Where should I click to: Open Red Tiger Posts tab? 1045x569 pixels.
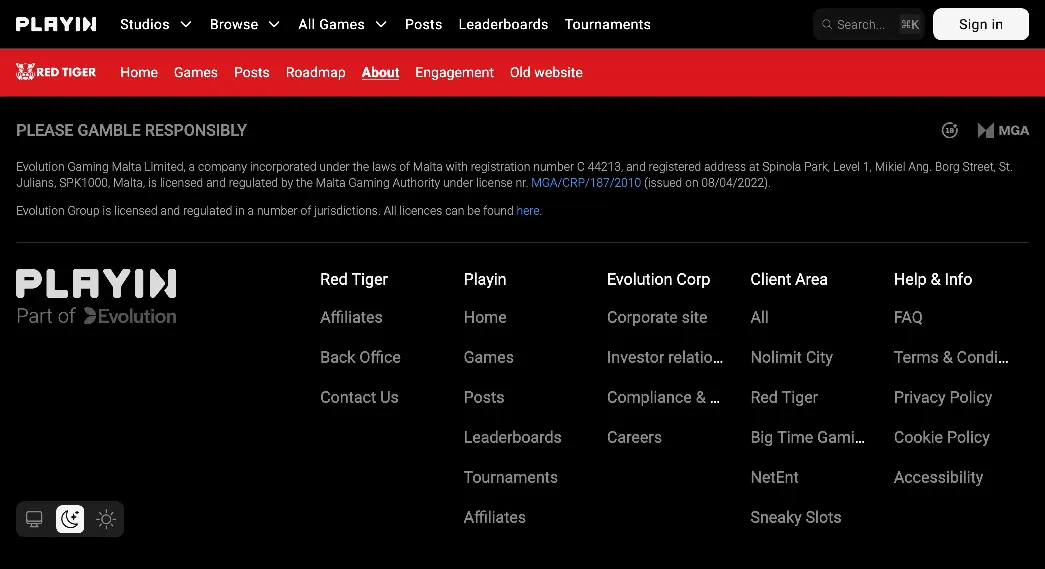coord(251,72)
